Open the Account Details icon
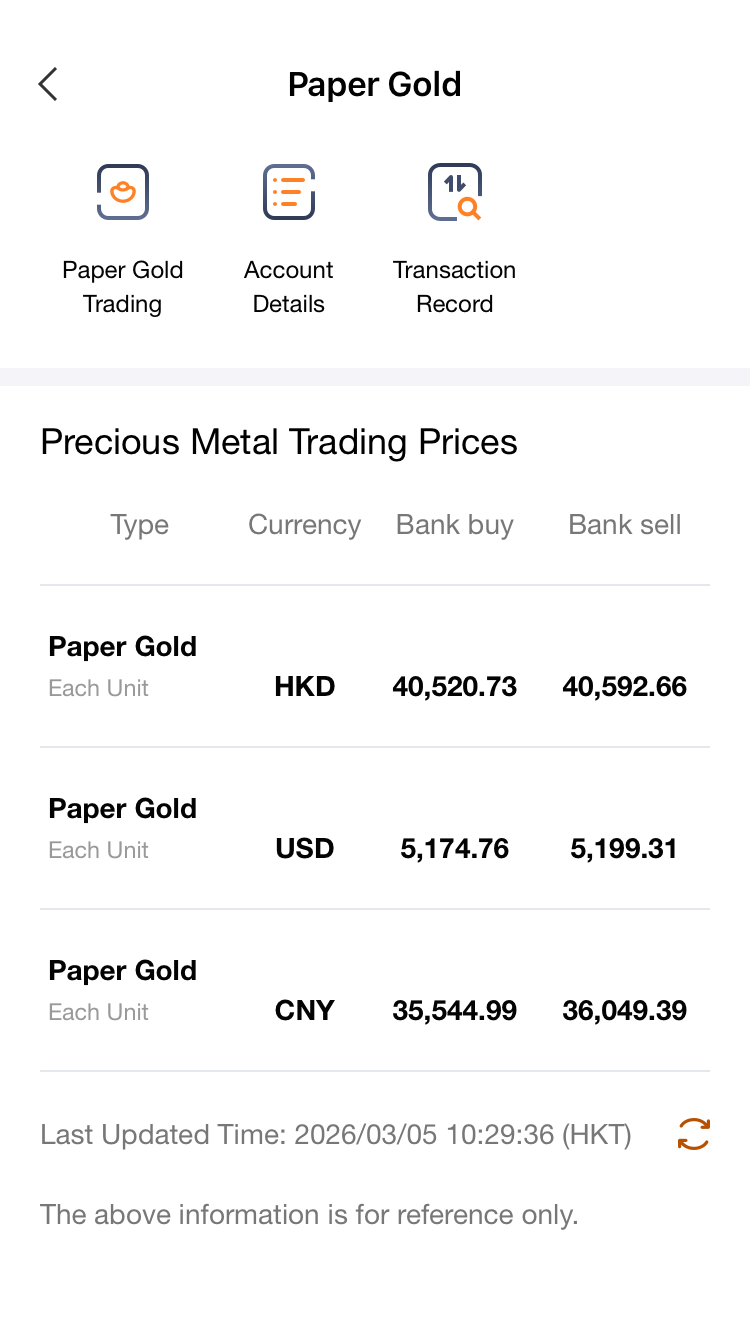Screen dimensions: 750x1334 click(x=289, y=191)
